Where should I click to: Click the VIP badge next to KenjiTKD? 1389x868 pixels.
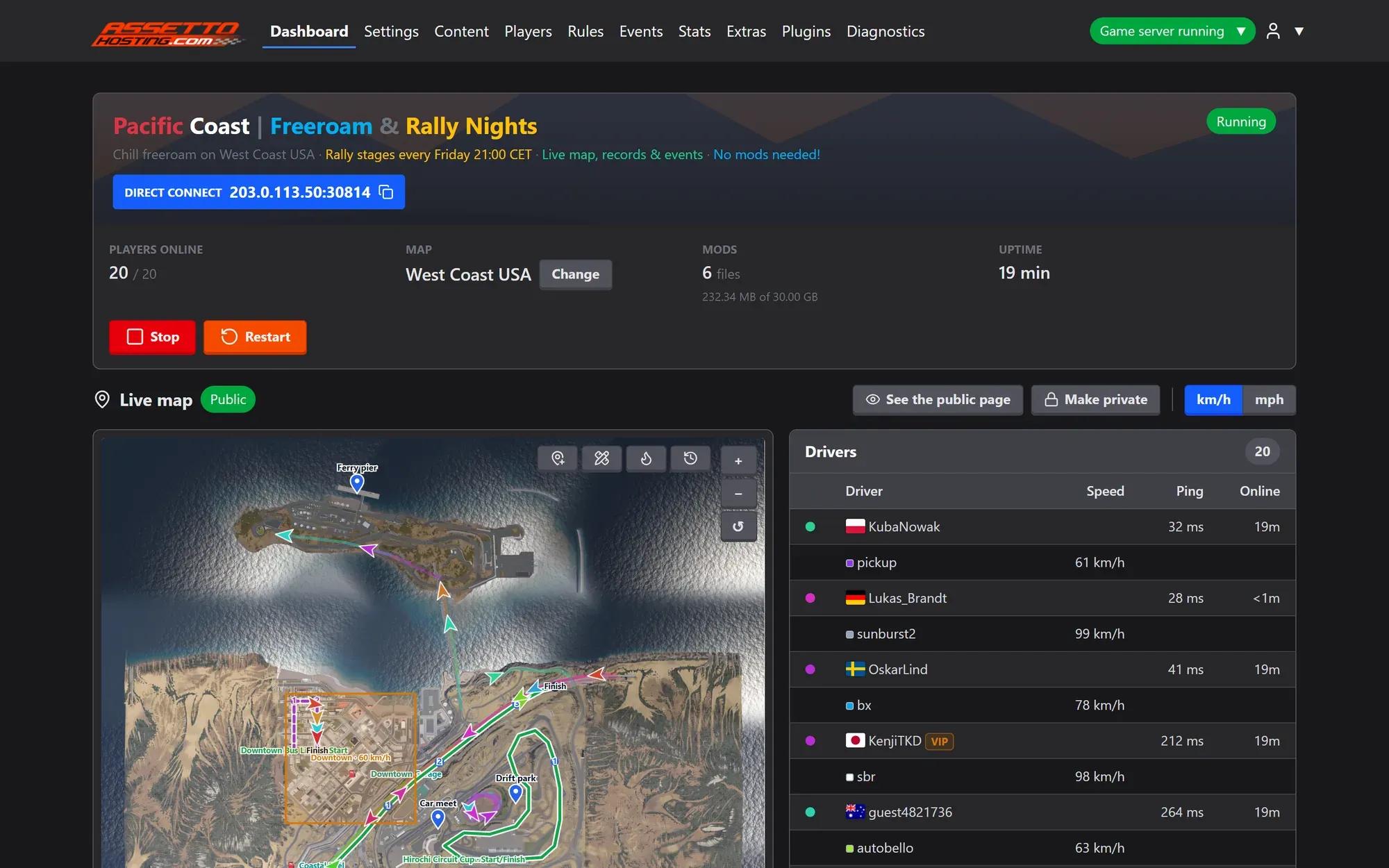[x=939, y=742]
